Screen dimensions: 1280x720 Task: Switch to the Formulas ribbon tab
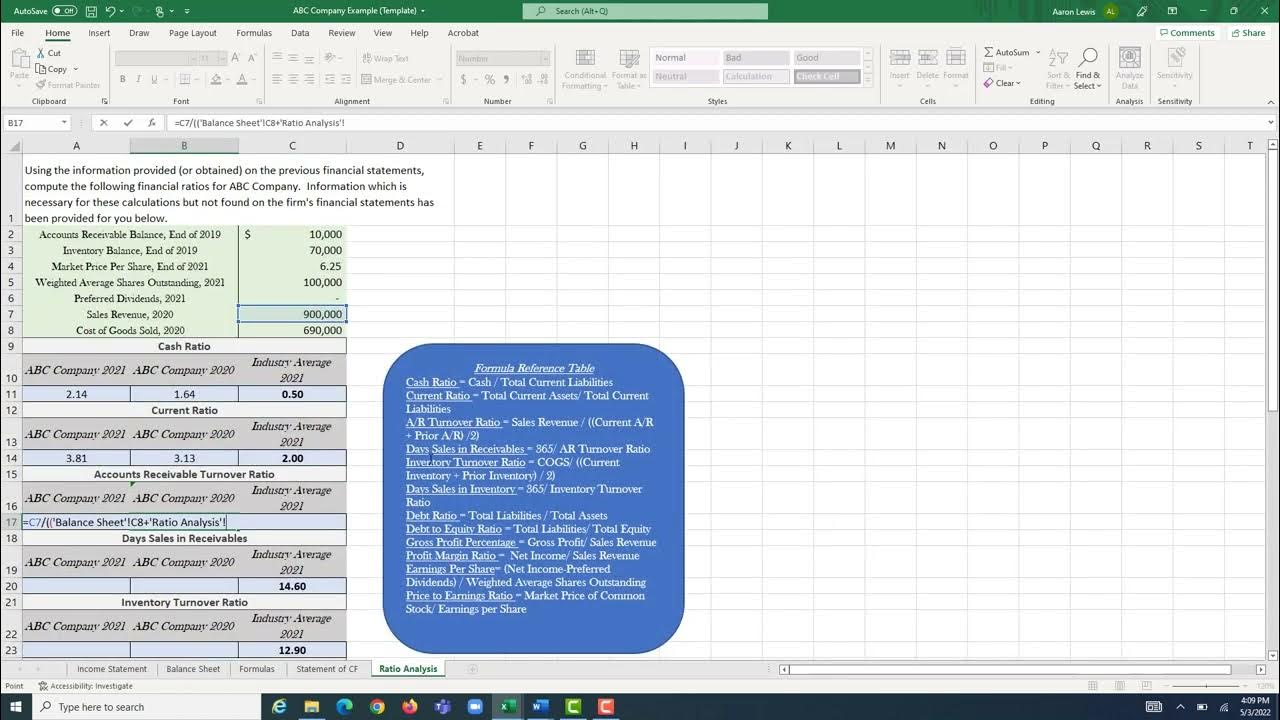click(x=254, y=33)
